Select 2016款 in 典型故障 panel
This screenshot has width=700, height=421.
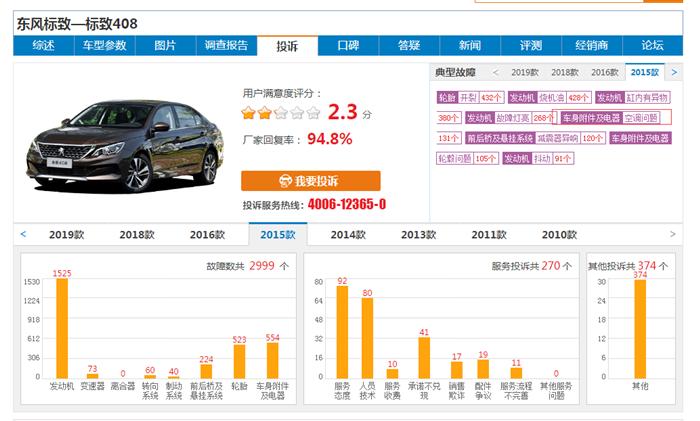point(605,72)
